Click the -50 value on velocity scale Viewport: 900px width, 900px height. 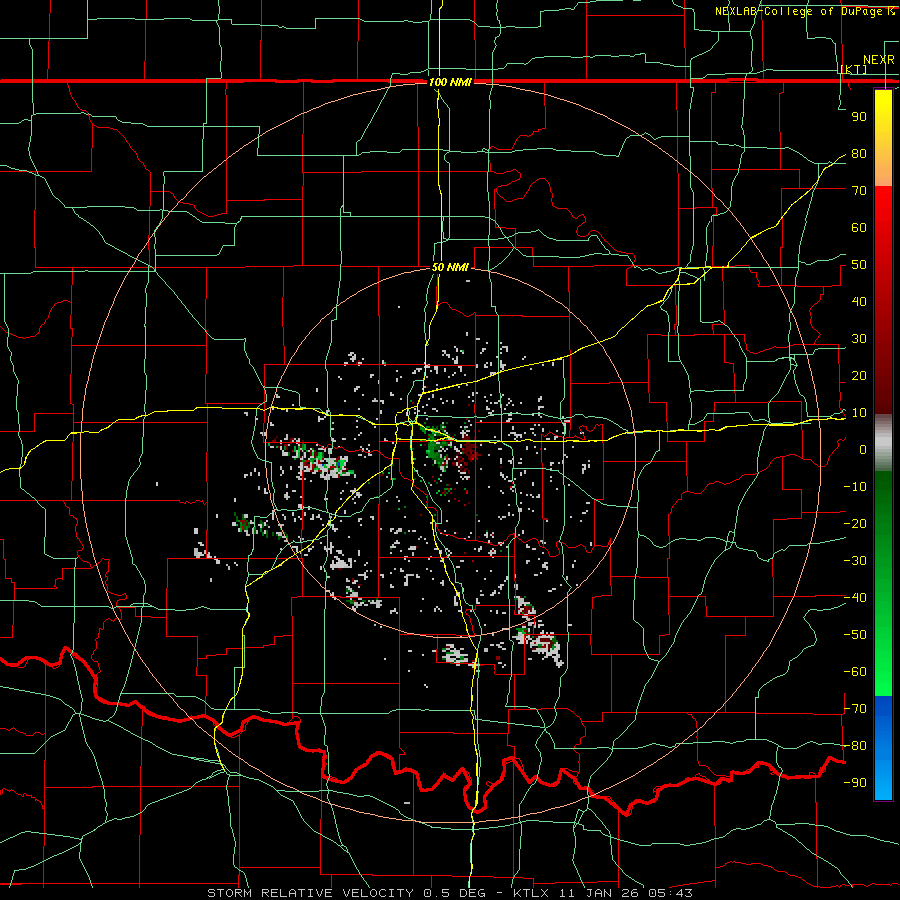(x=855, y=635)
